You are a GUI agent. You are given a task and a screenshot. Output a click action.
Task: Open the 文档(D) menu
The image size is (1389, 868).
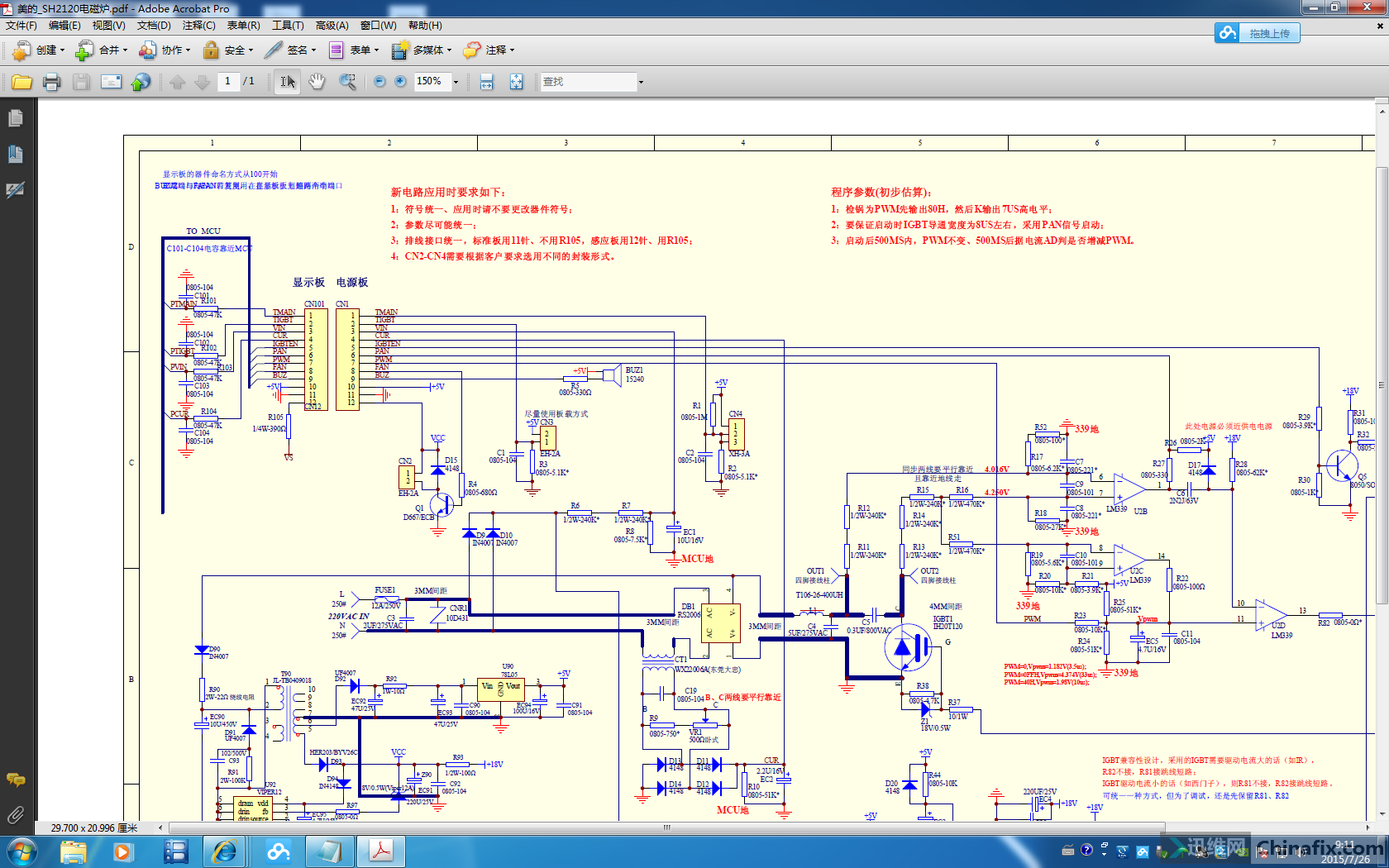(x=154, y=26)
